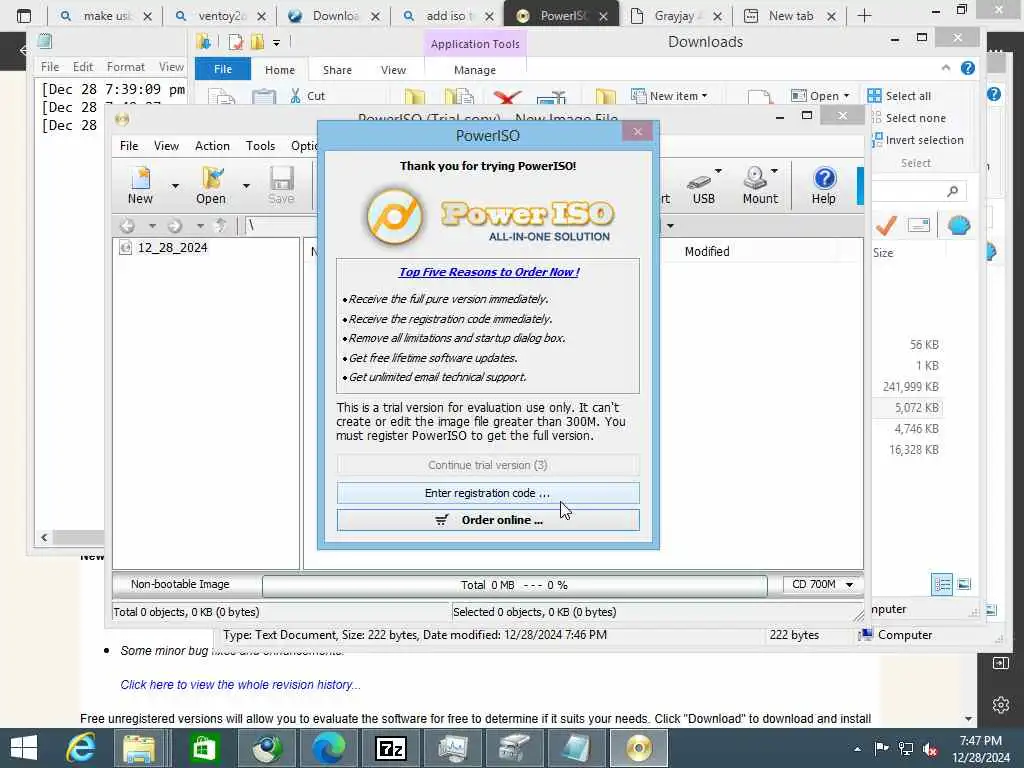Open the PowerISO Tools menu
The image size is (1024, 768).
(261, 146)
